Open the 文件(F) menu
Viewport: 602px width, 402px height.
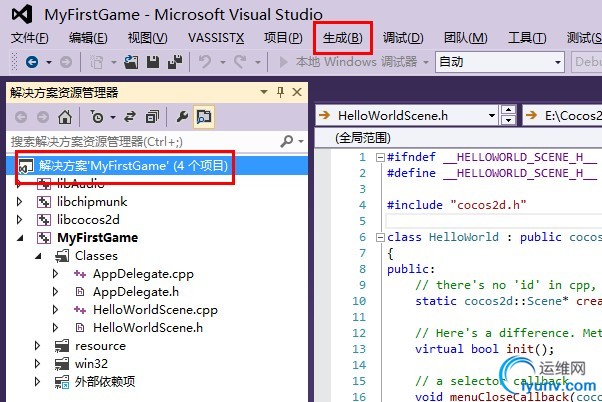(x=30, y=38)
